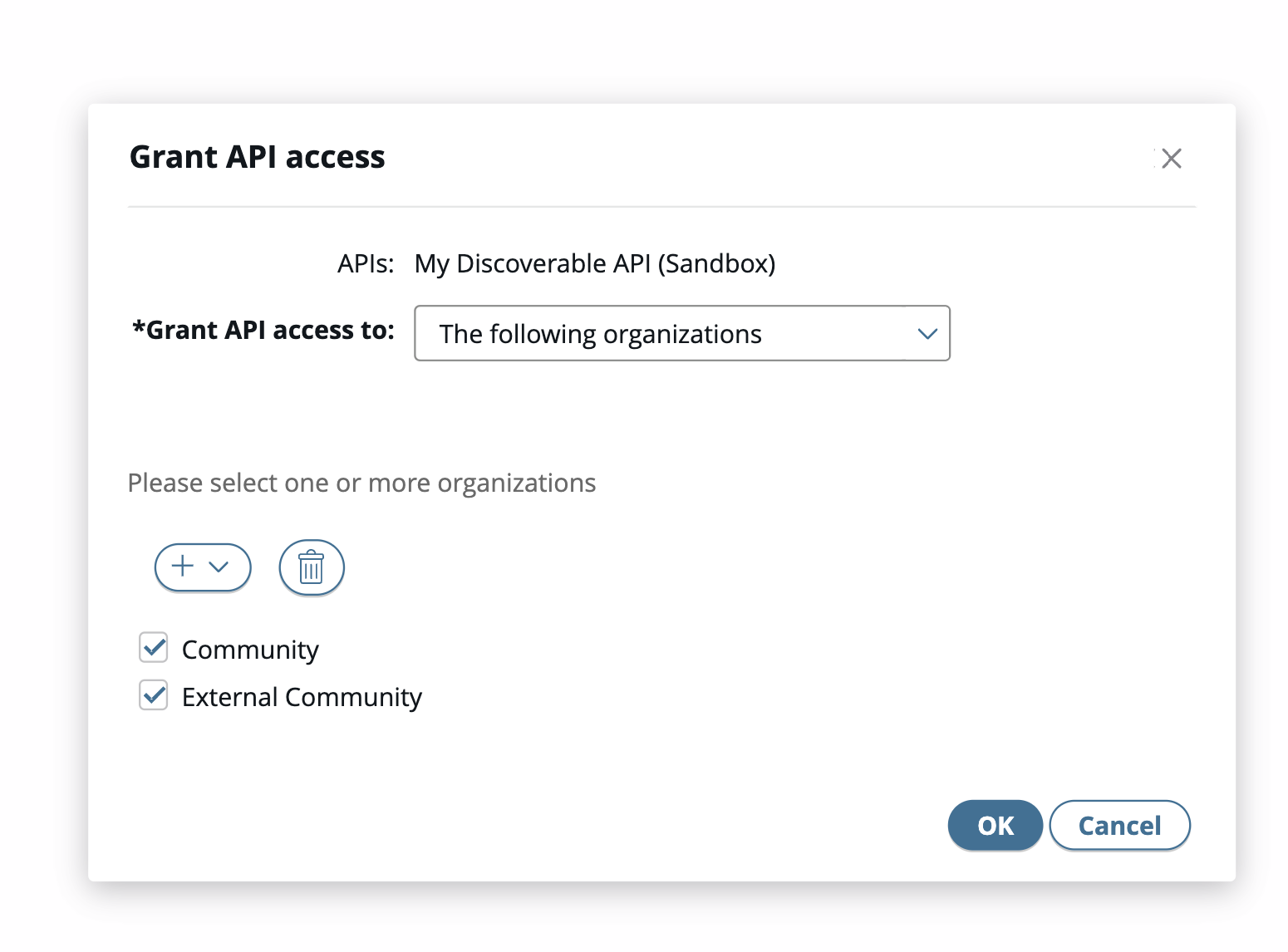Screen dimensions: 1288x952
Task: Click the Cancel button
Action: tap(1119, 825)
